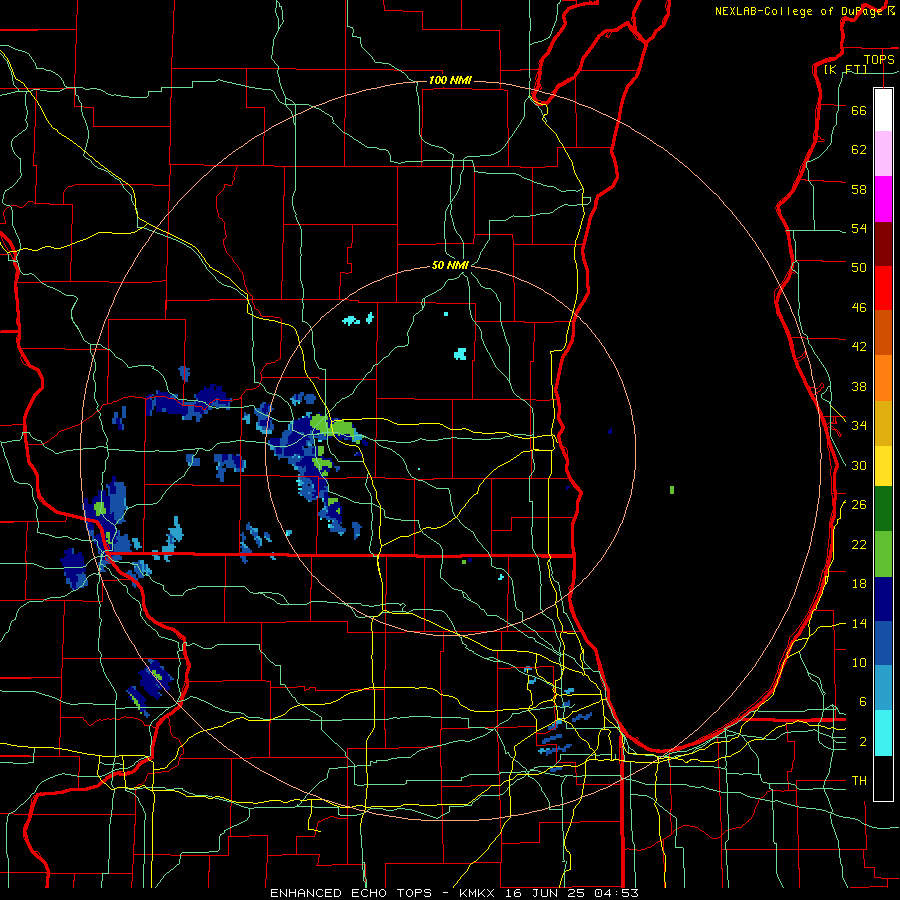Click the TH legend label
Screen dimensions: 900x900
tap(859, 781)
